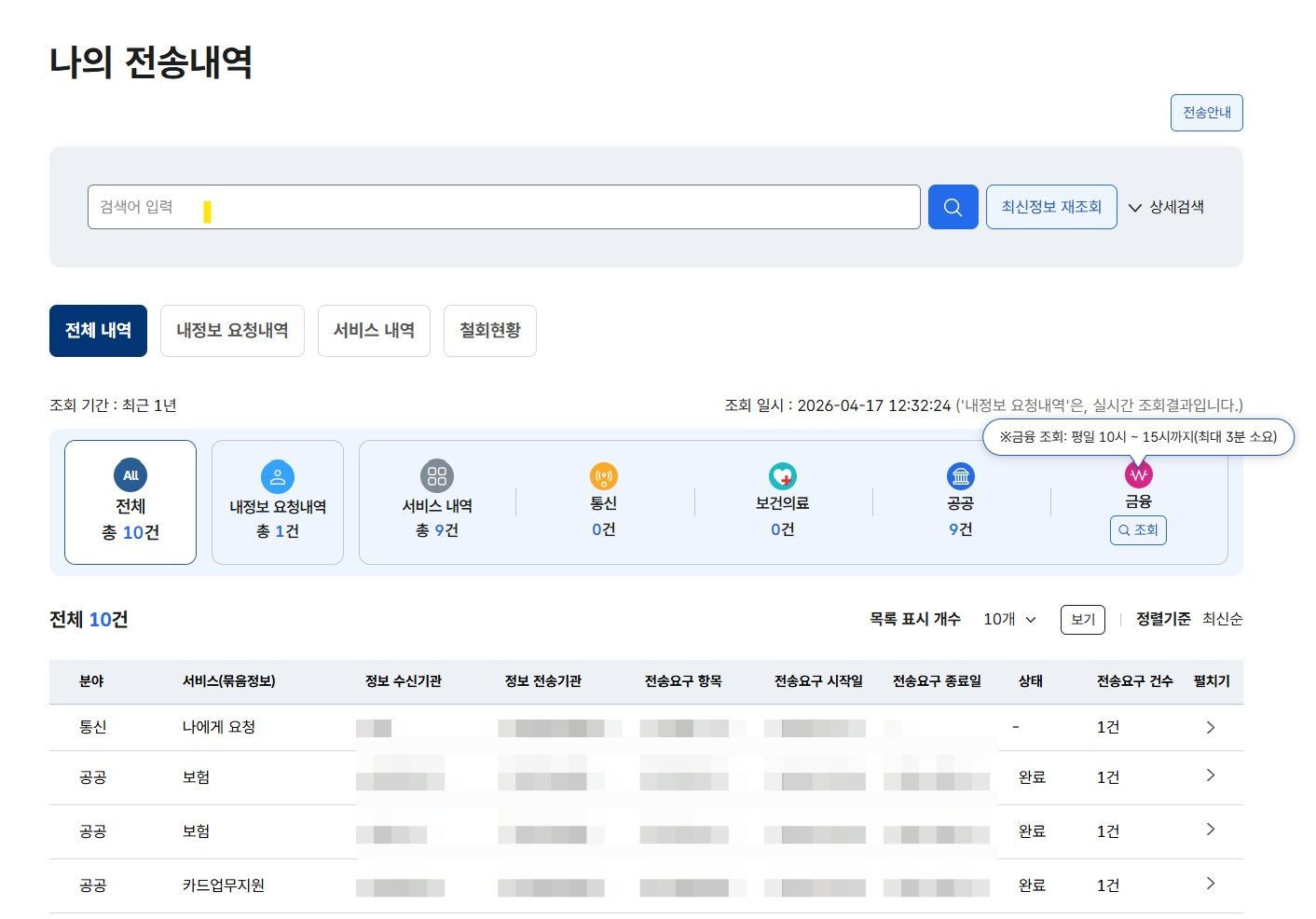
Task: Click the 금융 won icon
Action: pos(1138,474)
